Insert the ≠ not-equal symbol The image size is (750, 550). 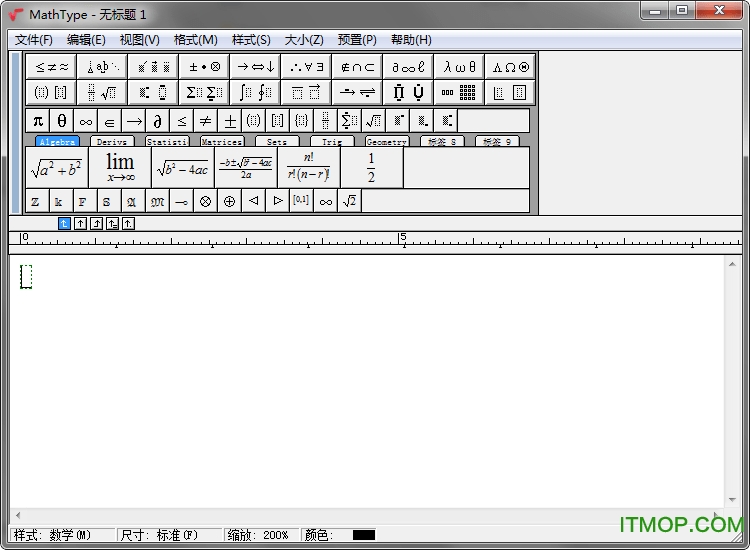tap(206, 121)
